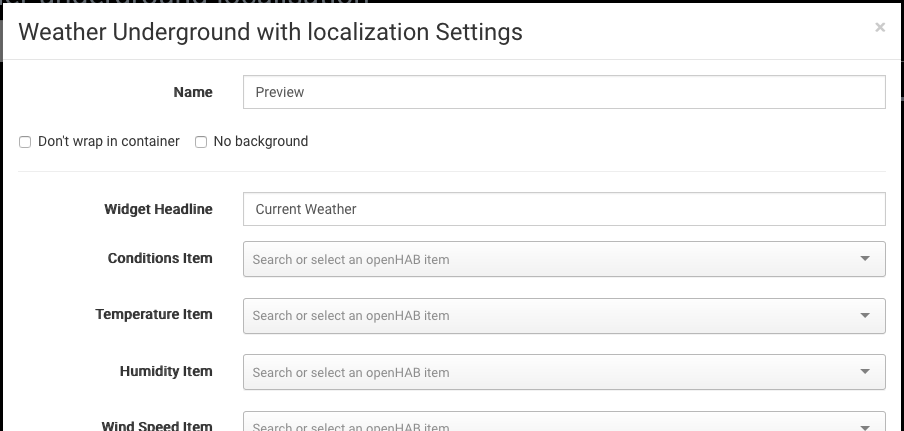Toggle the Don't wrap in container checkbox
This screenshot has width=904, height=431.
pyautogui.click(x=26, y=142)
